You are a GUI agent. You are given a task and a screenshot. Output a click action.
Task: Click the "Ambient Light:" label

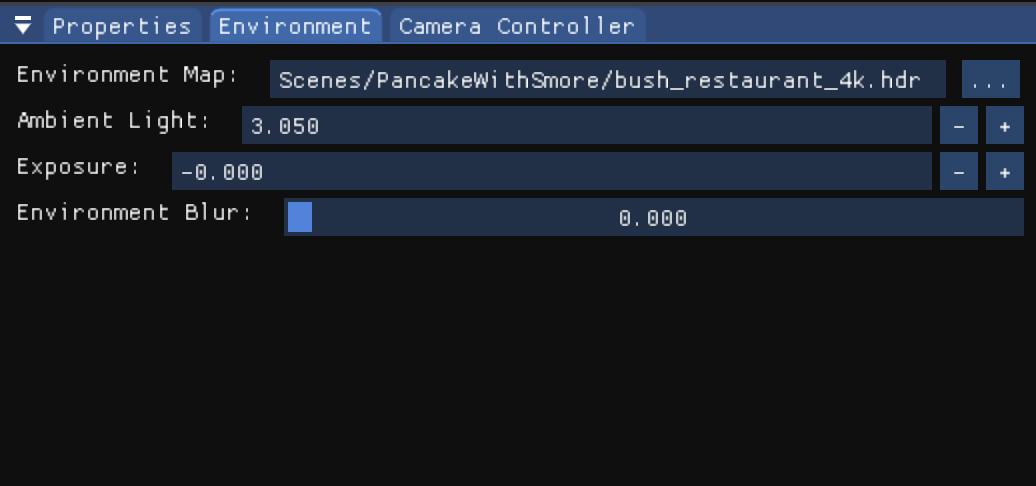[x=114, y=121]
